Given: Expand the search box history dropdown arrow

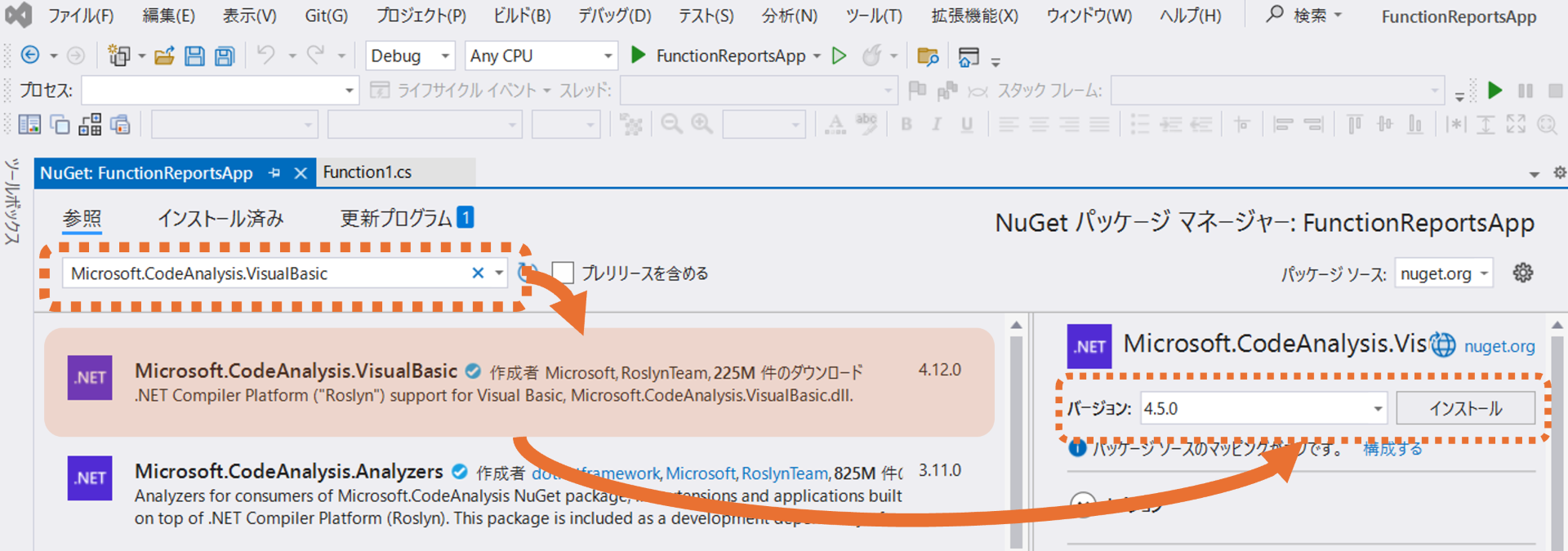Looking at the screenshot, I should click(x=499, y=273).
